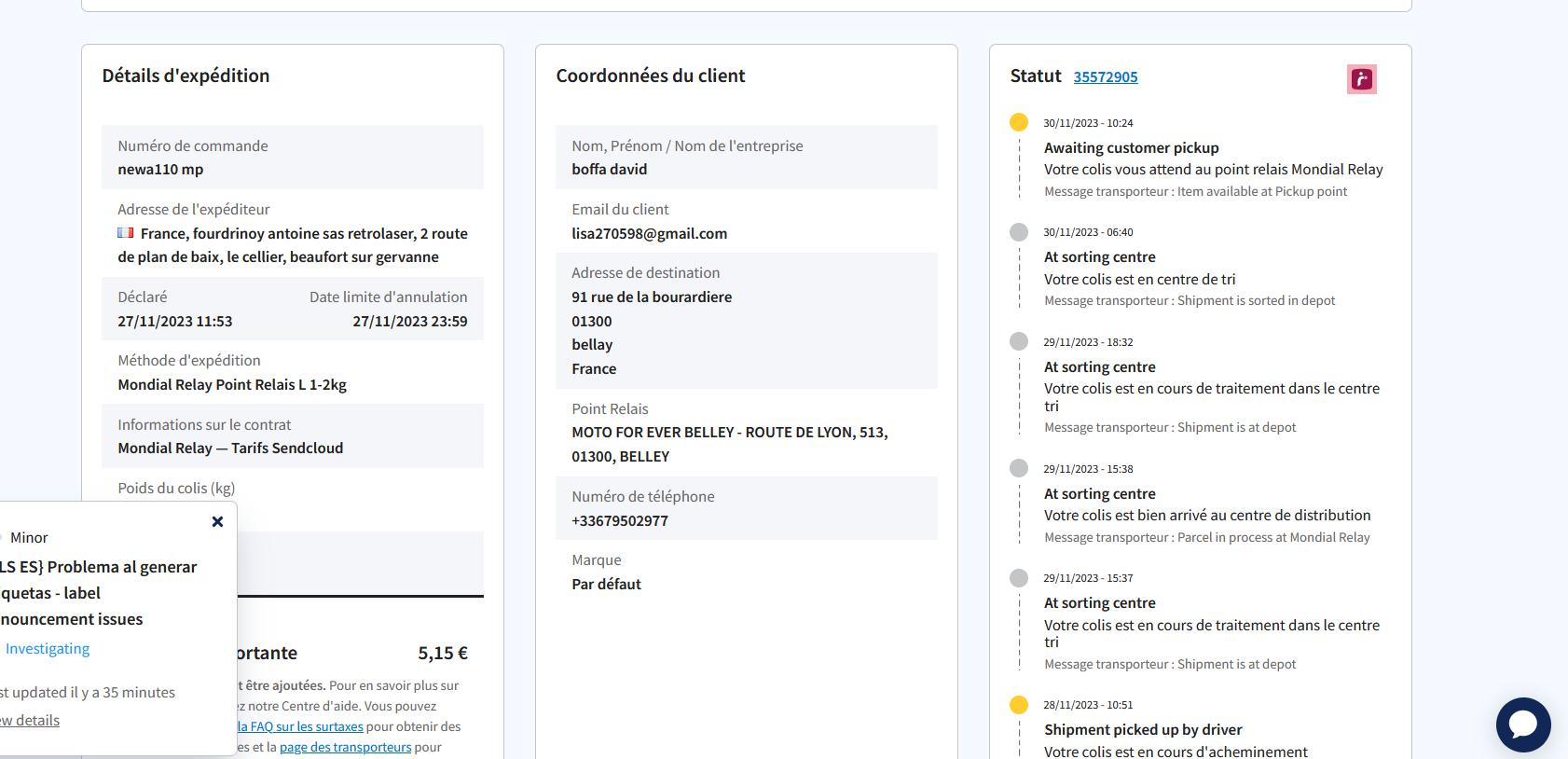Select the Shipment picked up by driver marker
This screenshot has height=759, width=1568.
pyautogui.click(x=1019, y=704)
